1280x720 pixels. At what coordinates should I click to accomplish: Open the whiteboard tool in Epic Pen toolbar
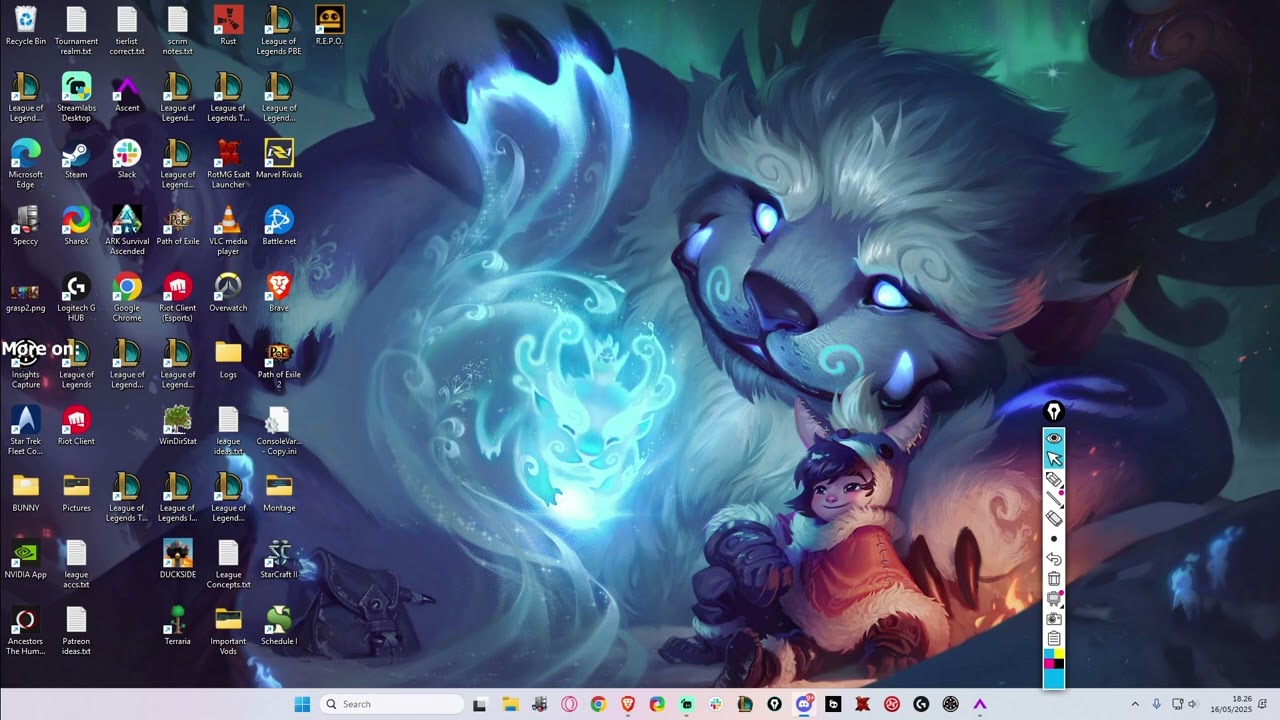[x=1054, y=599]
